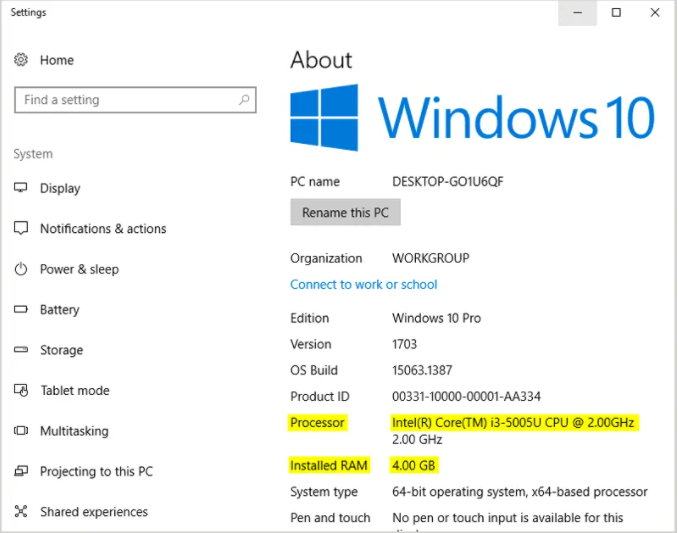678x533 pixels.
Task: Click the Windows 10 logo image
Action: (472, 117)
